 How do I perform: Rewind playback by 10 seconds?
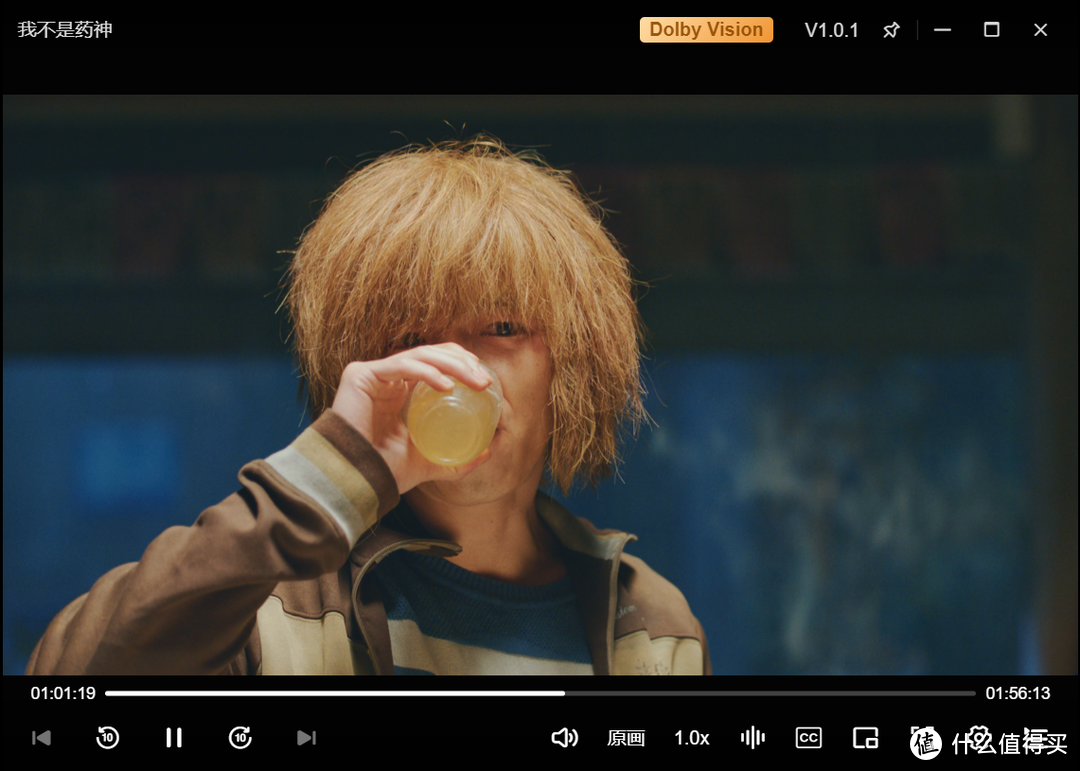(107, 738)
